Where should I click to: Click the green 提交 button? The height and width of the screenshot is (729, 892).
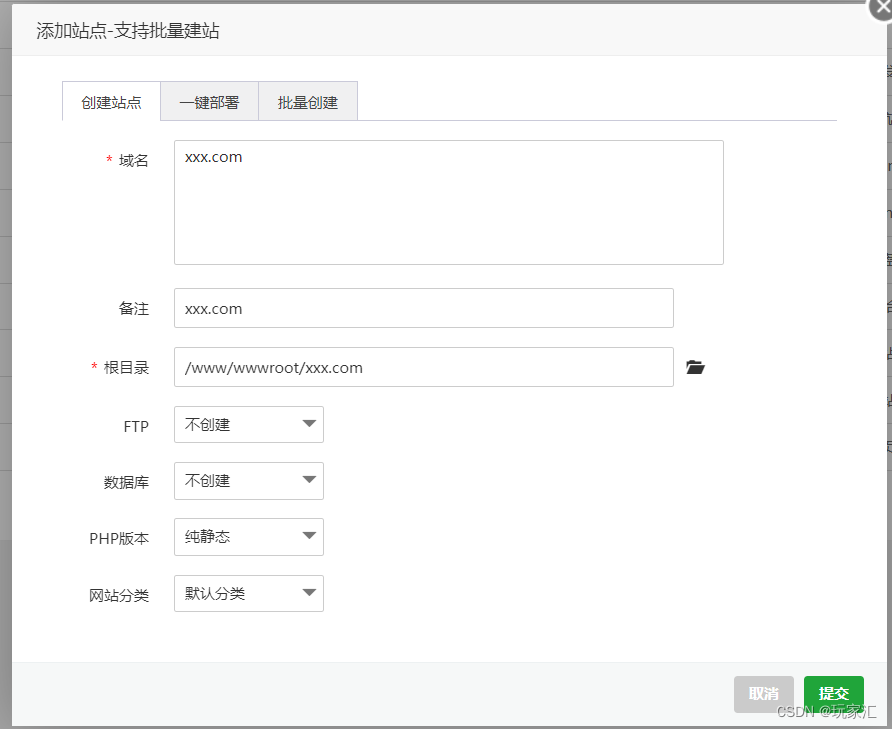click(x=833, y=694)
